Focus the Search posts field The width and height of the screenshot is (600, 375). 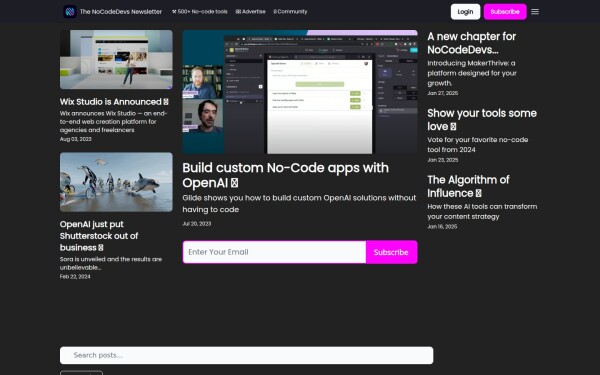[246, 355]
